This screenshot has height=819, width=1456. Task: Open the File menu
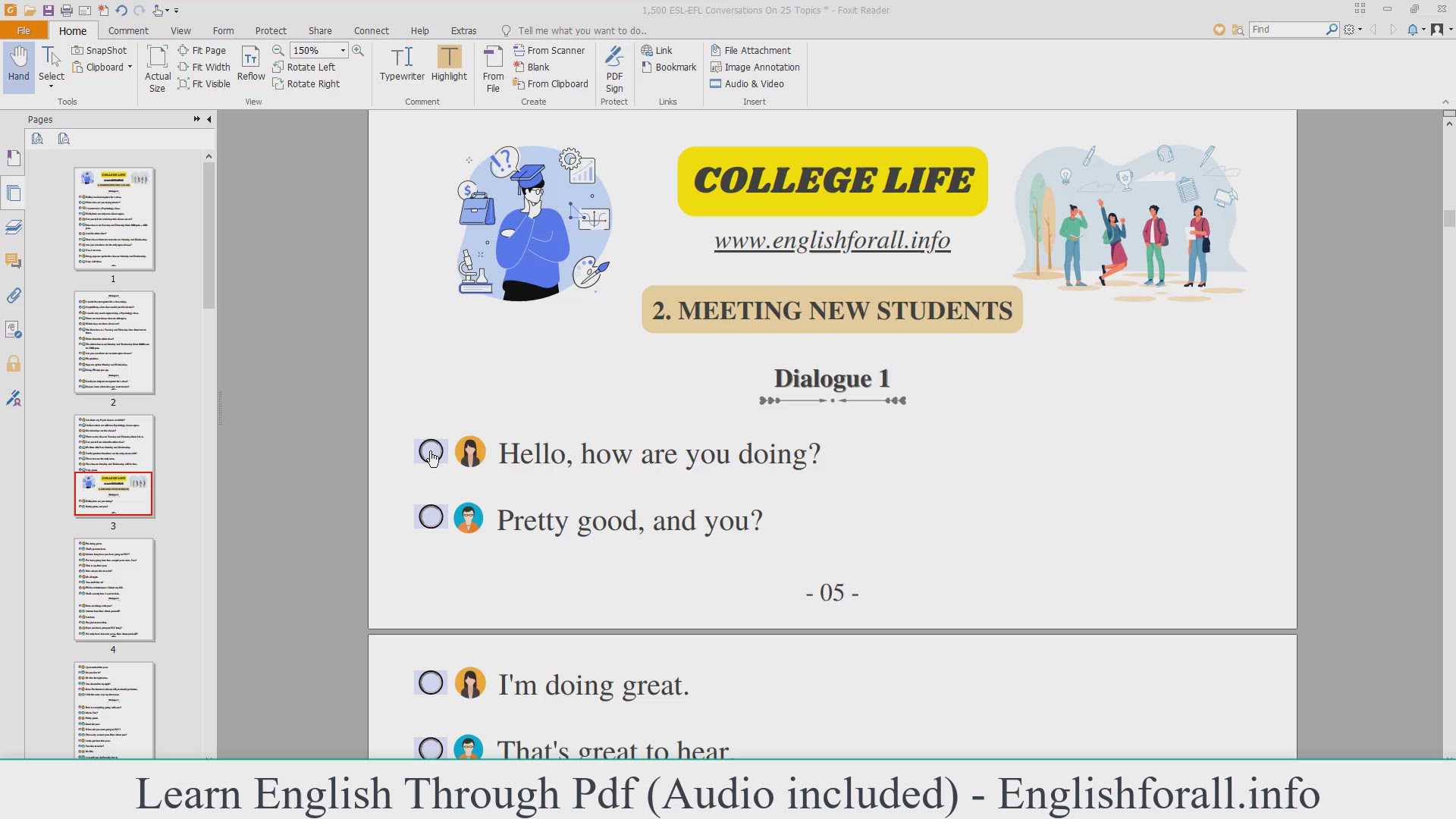[24, 30]
